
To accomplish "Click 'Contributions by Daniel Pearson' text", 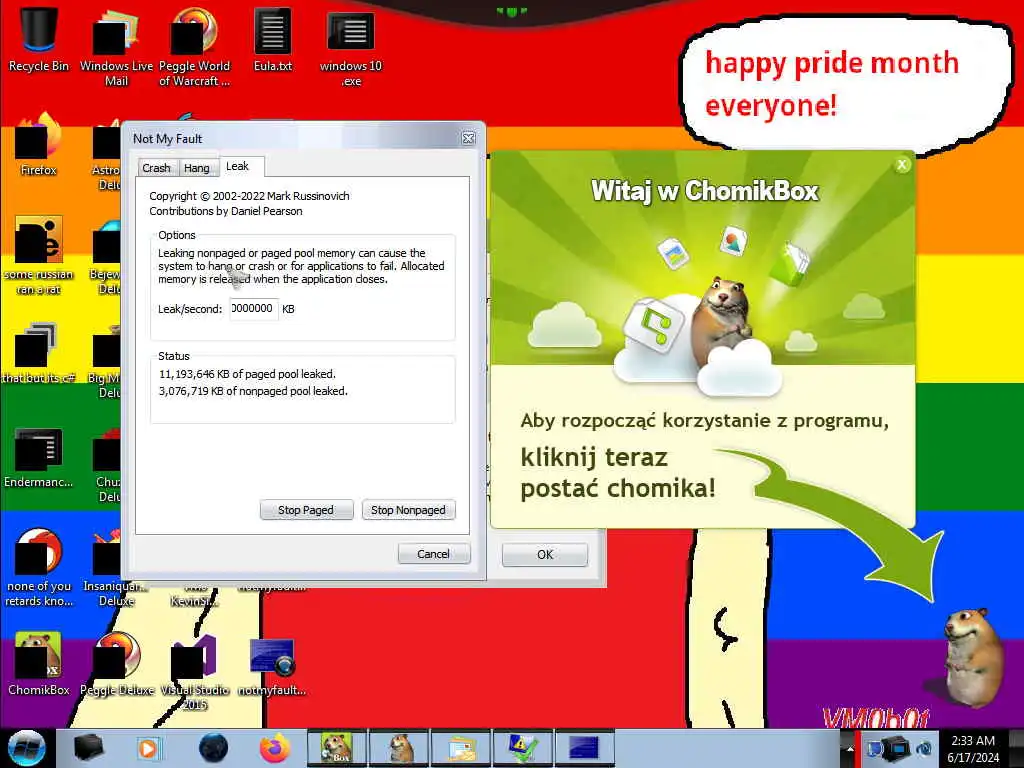I will [x=226, y=211].
